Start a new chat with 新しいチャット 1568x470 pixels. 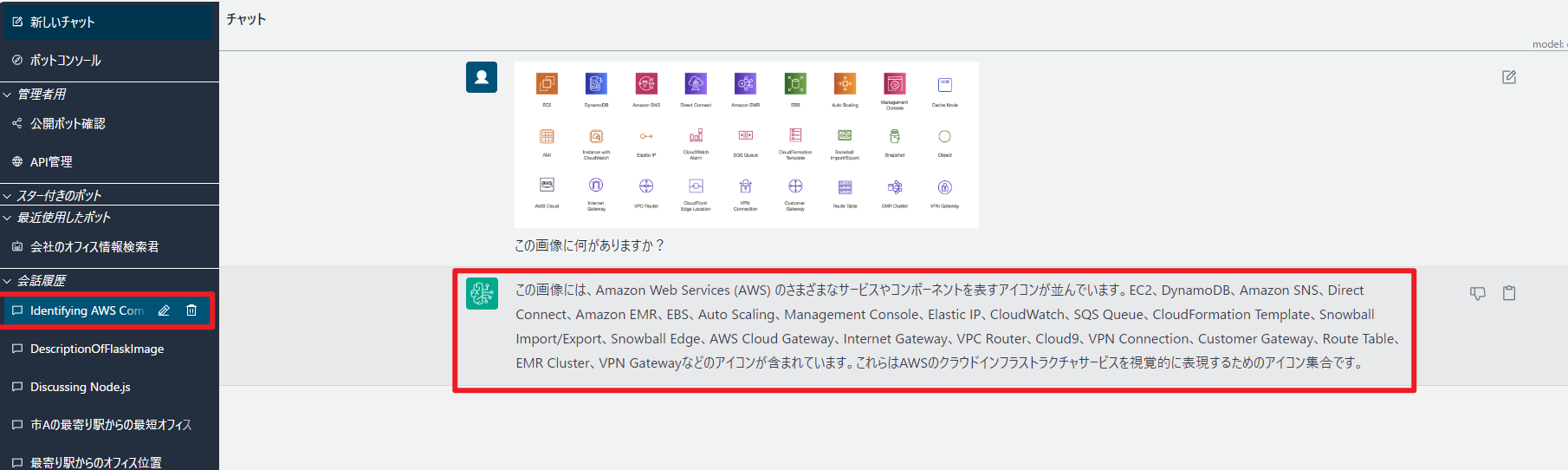(108, 22)
